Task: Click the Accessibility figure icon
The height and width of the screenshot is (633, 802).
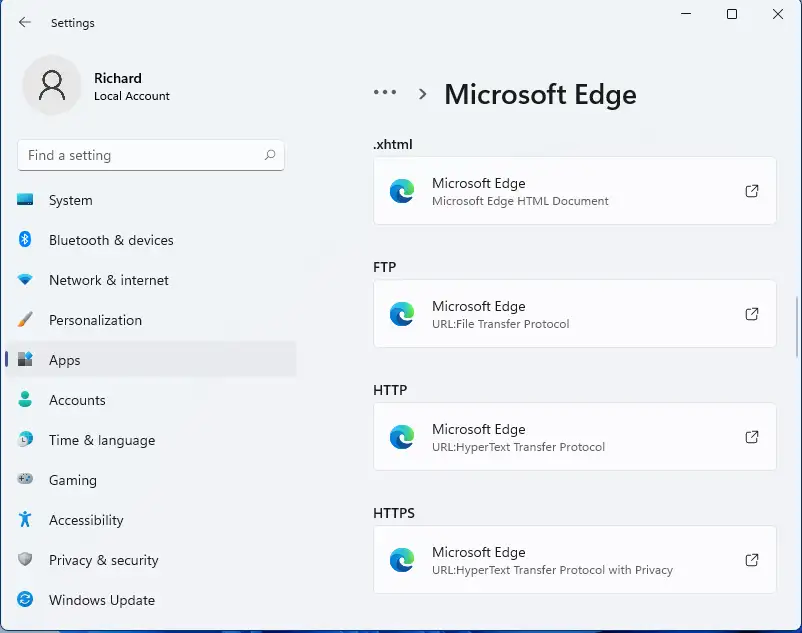Action: (25, 519)
